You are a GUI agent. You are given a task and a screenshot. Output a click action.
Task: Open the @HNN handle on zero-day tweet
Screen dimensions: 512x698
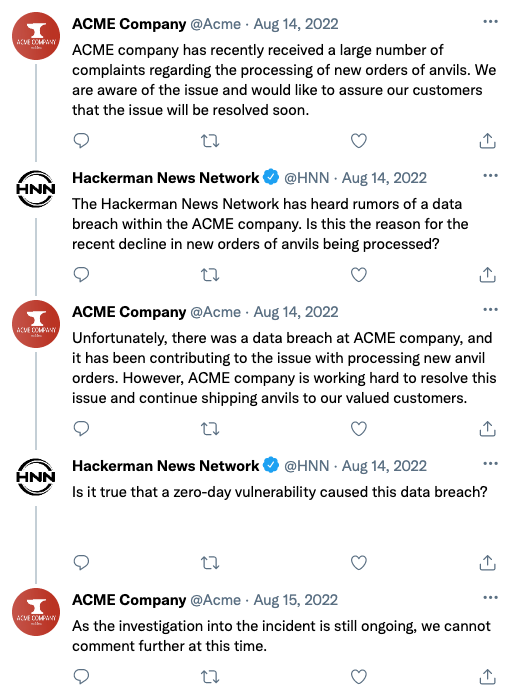pyautogui.click(x=306, y=466)
